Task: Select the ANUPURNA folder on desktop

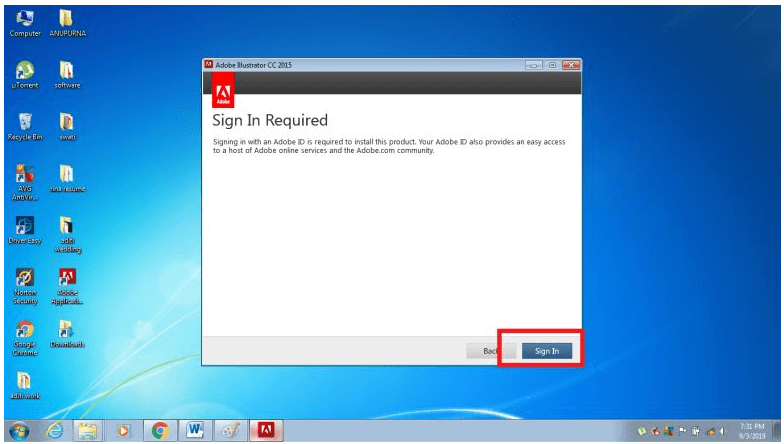Action: coord(67,18)
